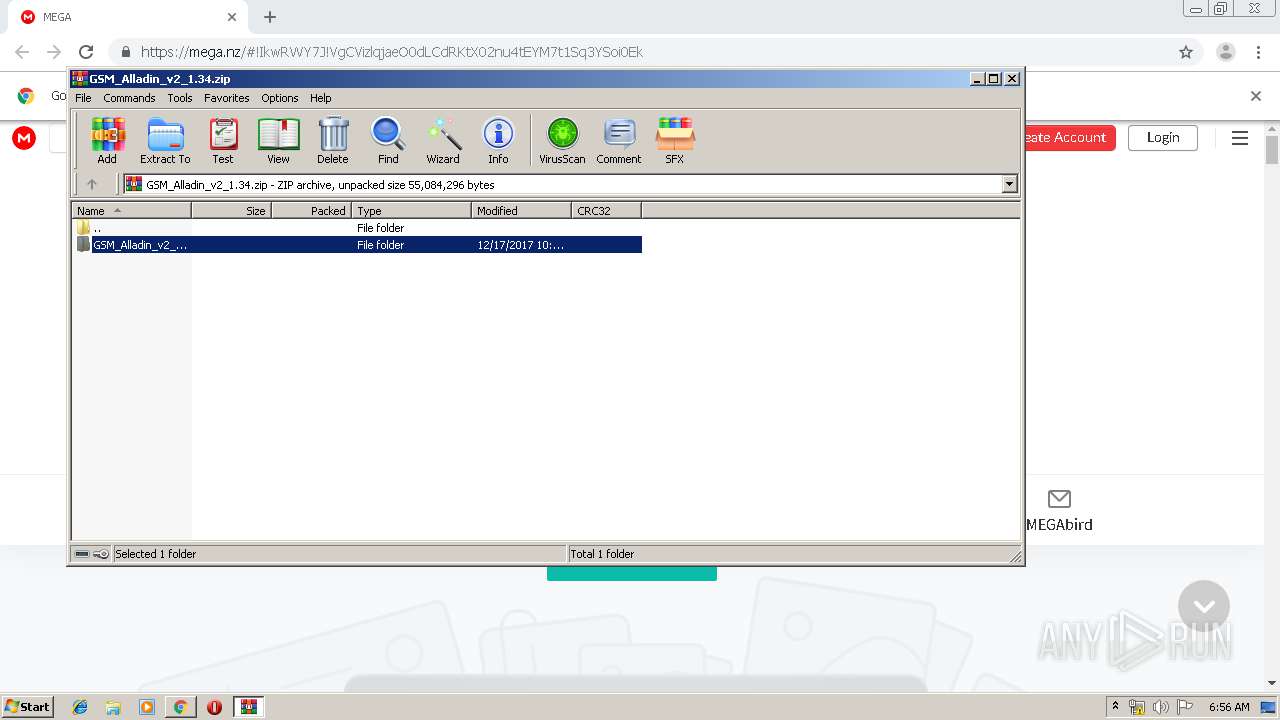
Task: Open the Tools menu
Action: click(x=180, y=98)
